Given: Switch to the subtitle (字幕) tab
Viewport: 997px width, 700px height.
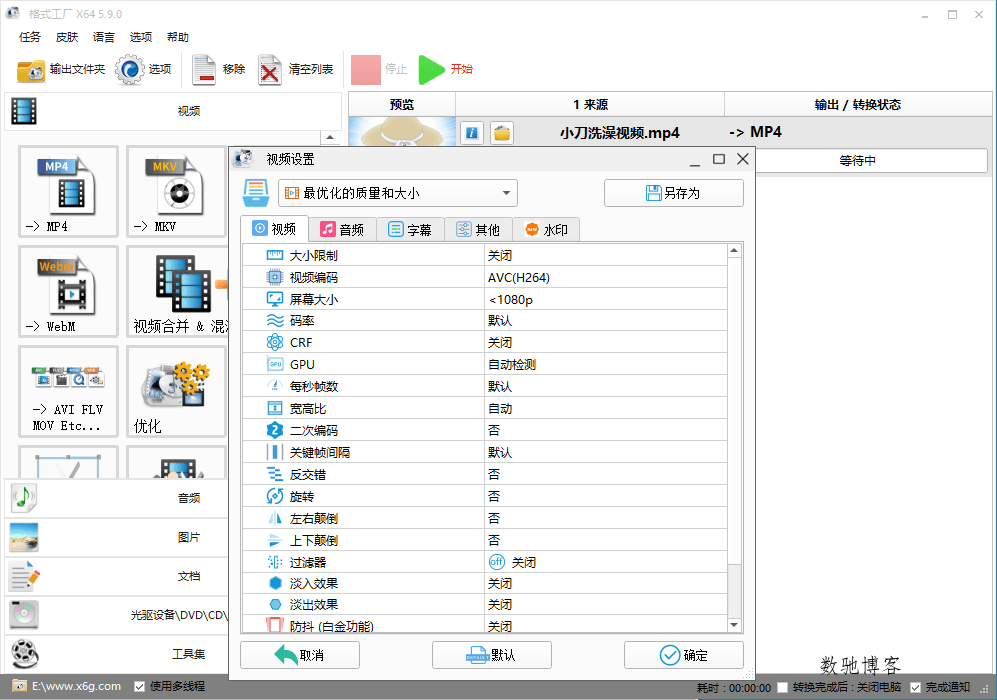Looking at the screenshot, I should [x=410, y=230].
